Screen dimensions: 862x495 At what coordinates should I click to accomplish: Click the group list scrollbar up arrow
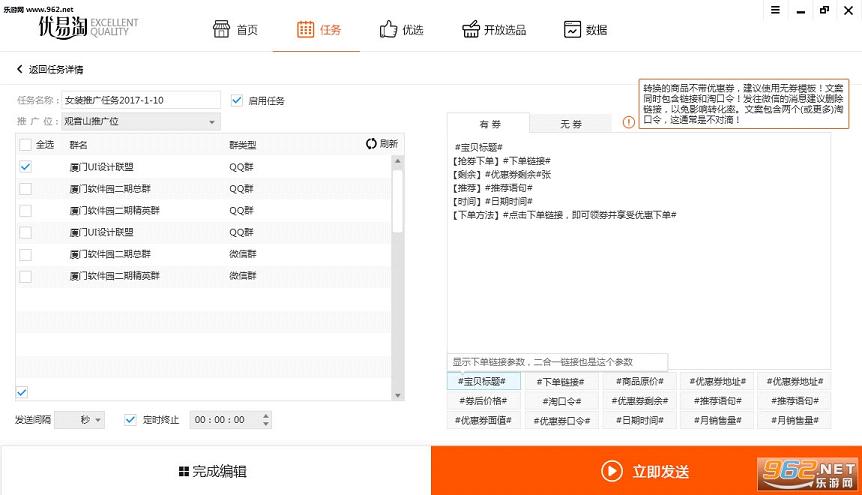pyautogui.click(x=397, y=161)
